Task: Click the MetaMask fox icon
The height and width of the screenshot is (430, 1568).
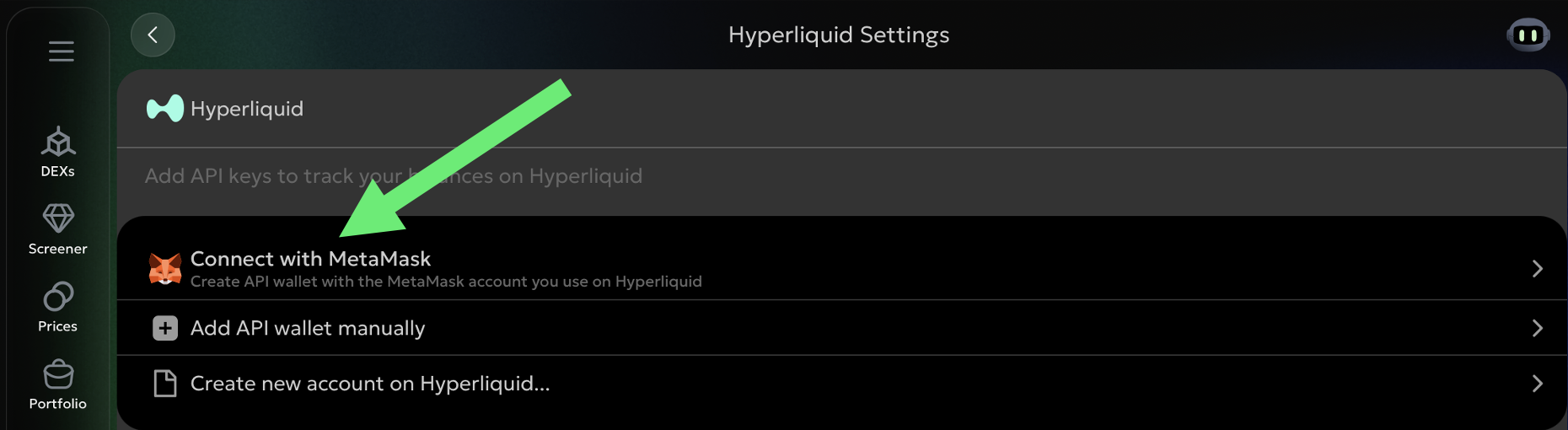Action: click(165, 269)
